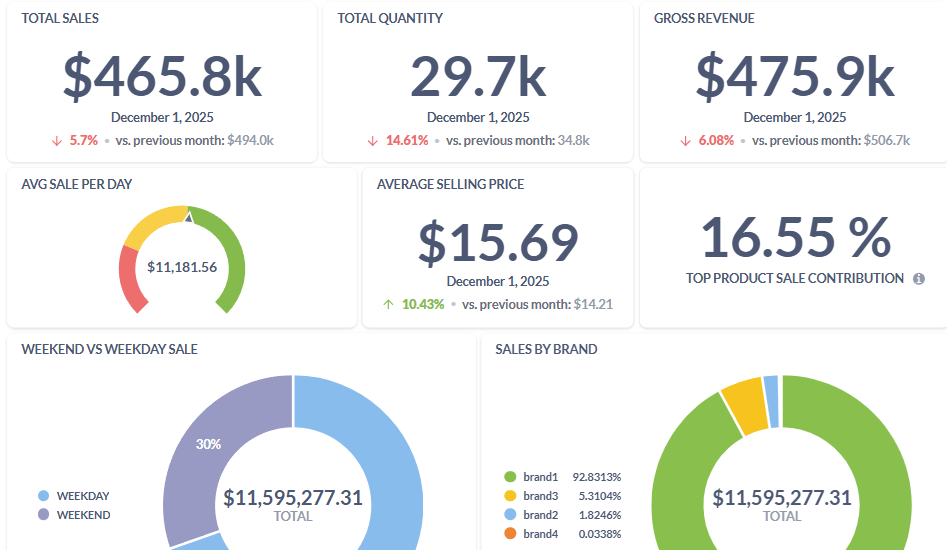Click the blue brand2 legend dot

click(510, 515)
